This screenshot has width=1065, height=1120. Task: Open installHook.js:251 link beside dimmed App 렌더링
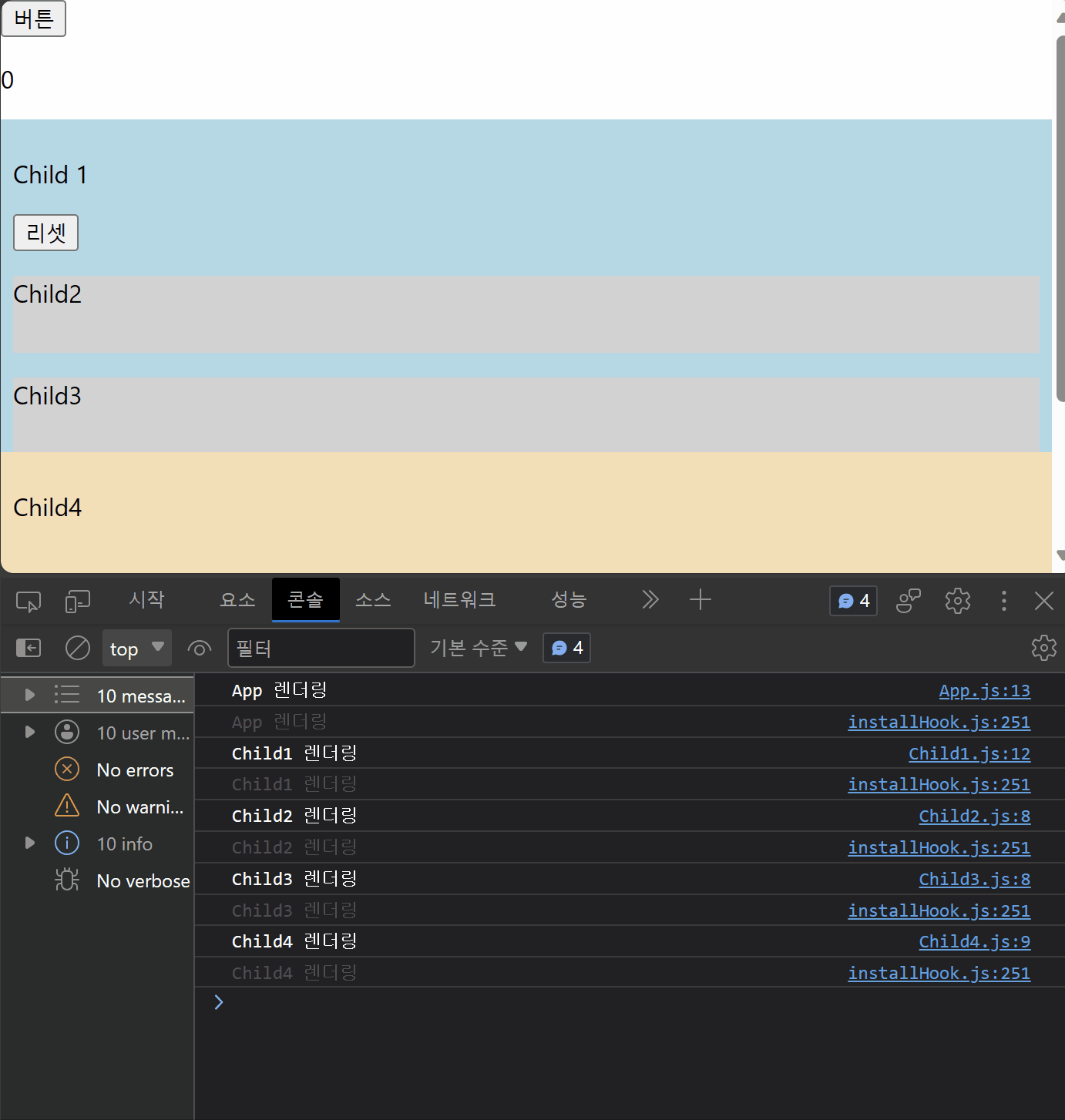click(x=939, y=723)
